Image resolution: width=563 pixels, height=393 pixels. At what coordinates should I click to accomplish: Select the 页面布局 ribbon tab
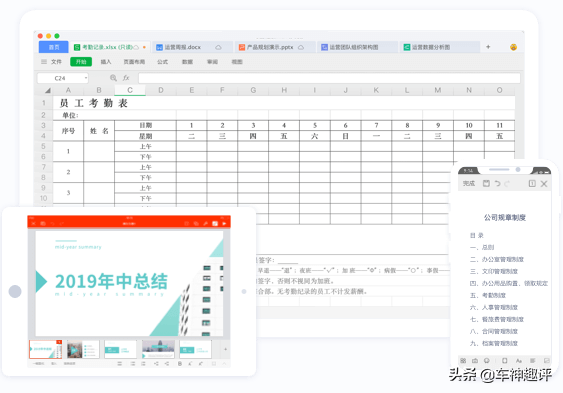coord(134,62)
